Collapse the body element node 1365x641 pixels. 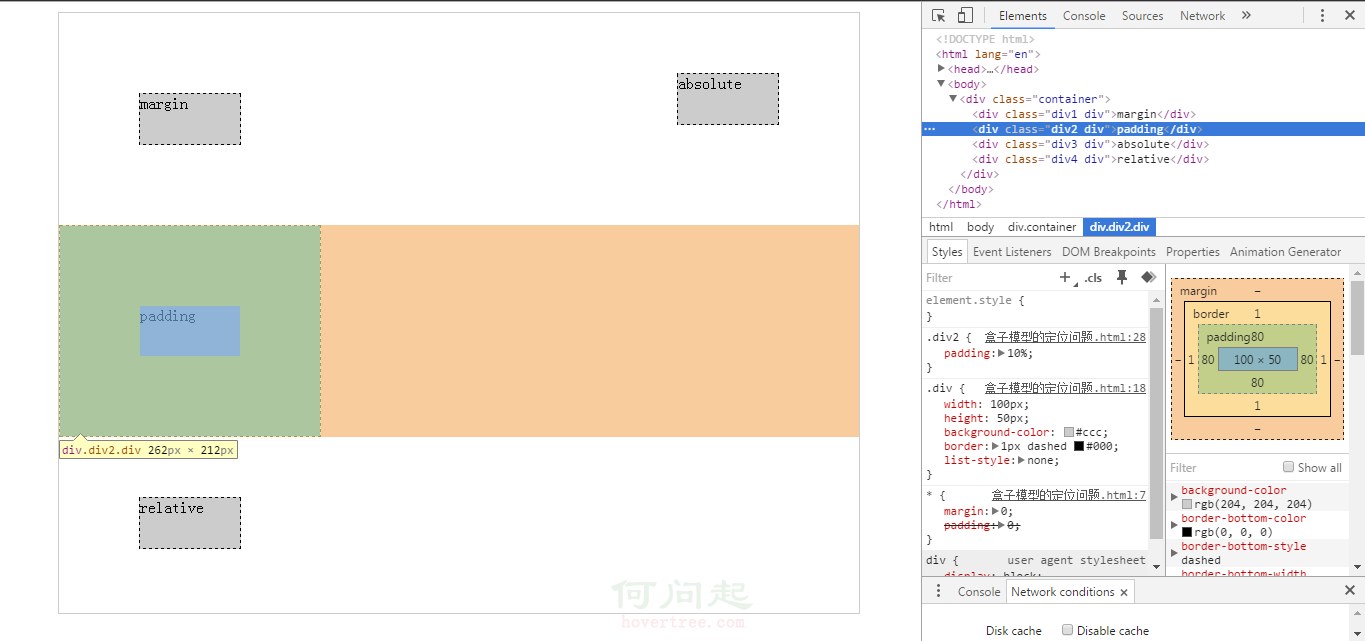click(941, 84)
